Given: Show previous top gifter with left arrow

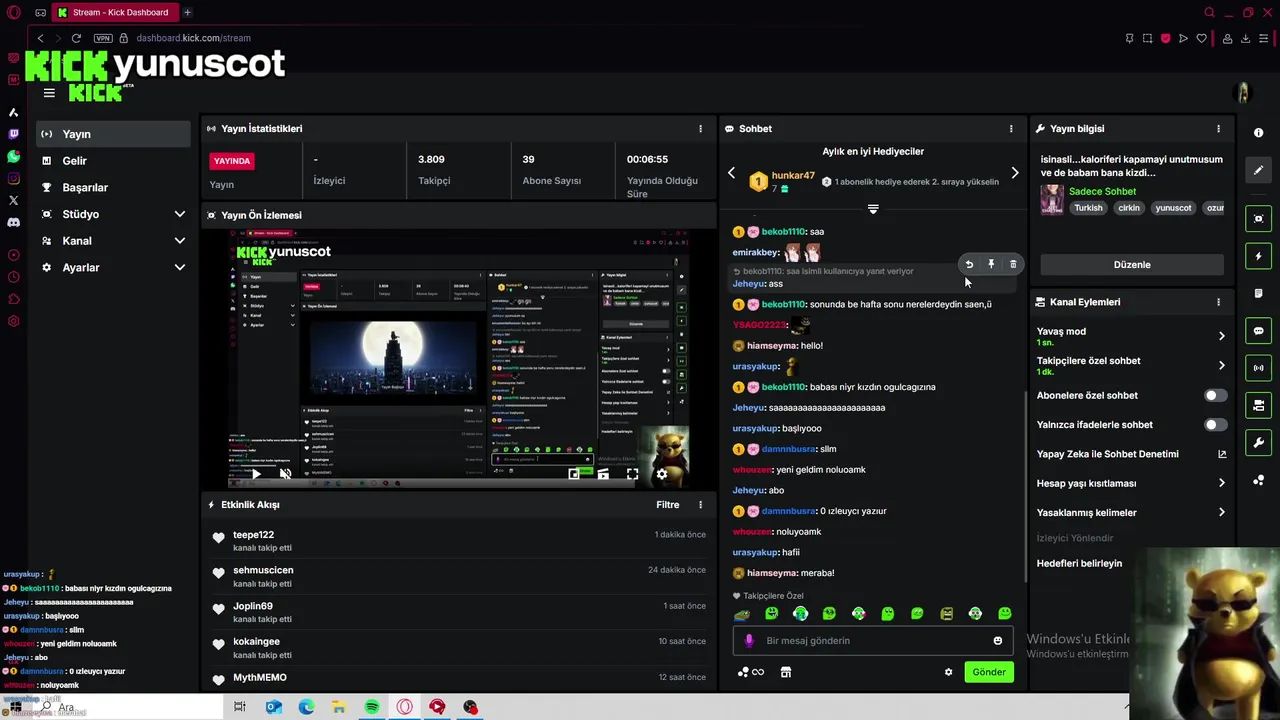Looking at the screenshot, I should pos(731,173).
